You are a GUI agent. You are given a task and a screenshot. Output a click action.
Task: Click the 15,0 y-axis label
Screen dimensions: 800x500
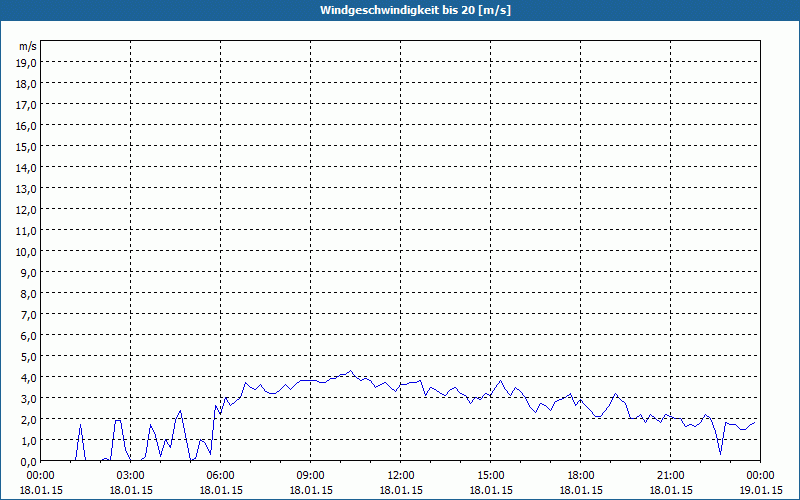tap(26, 146)
